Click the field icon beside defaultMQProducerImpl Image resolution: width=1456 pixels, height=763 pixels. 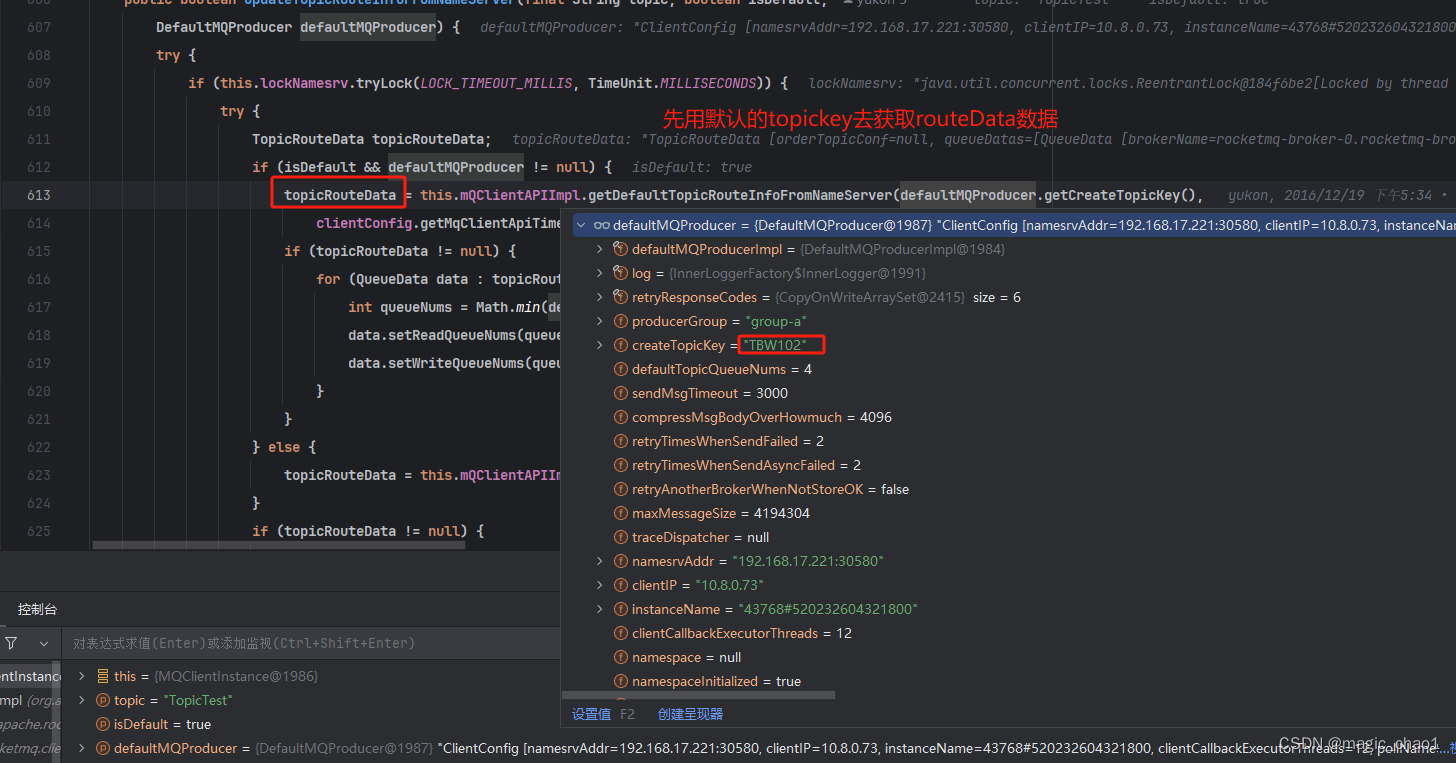620,249
